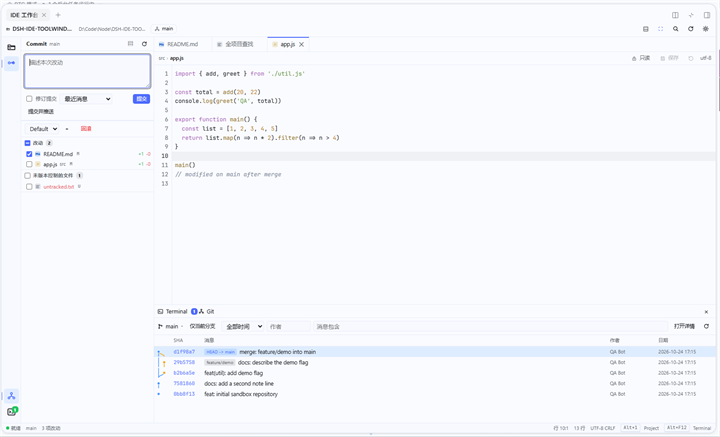Toggle the current-branch-only log filter
The image size is (720, 437).
pos(202,326)
